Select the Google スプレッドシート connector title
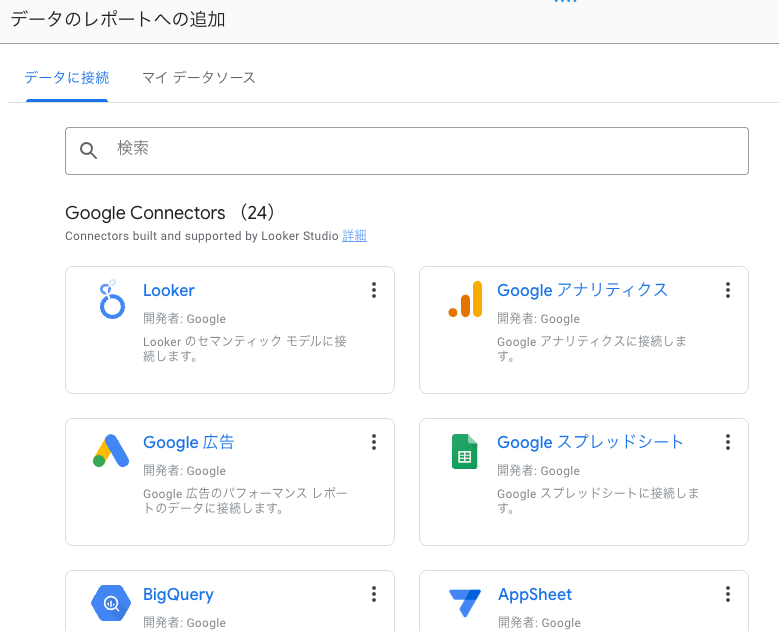The width and height of the screenshot is (779, 631). pos(590,442)
